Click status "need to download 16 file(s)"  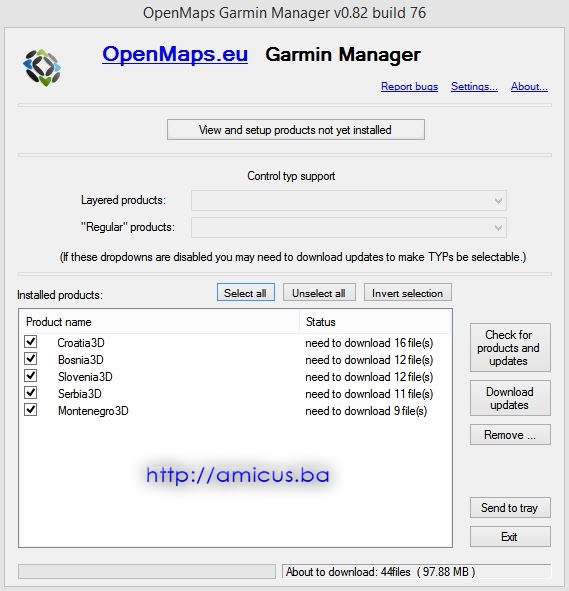click(x=369, y=343)
